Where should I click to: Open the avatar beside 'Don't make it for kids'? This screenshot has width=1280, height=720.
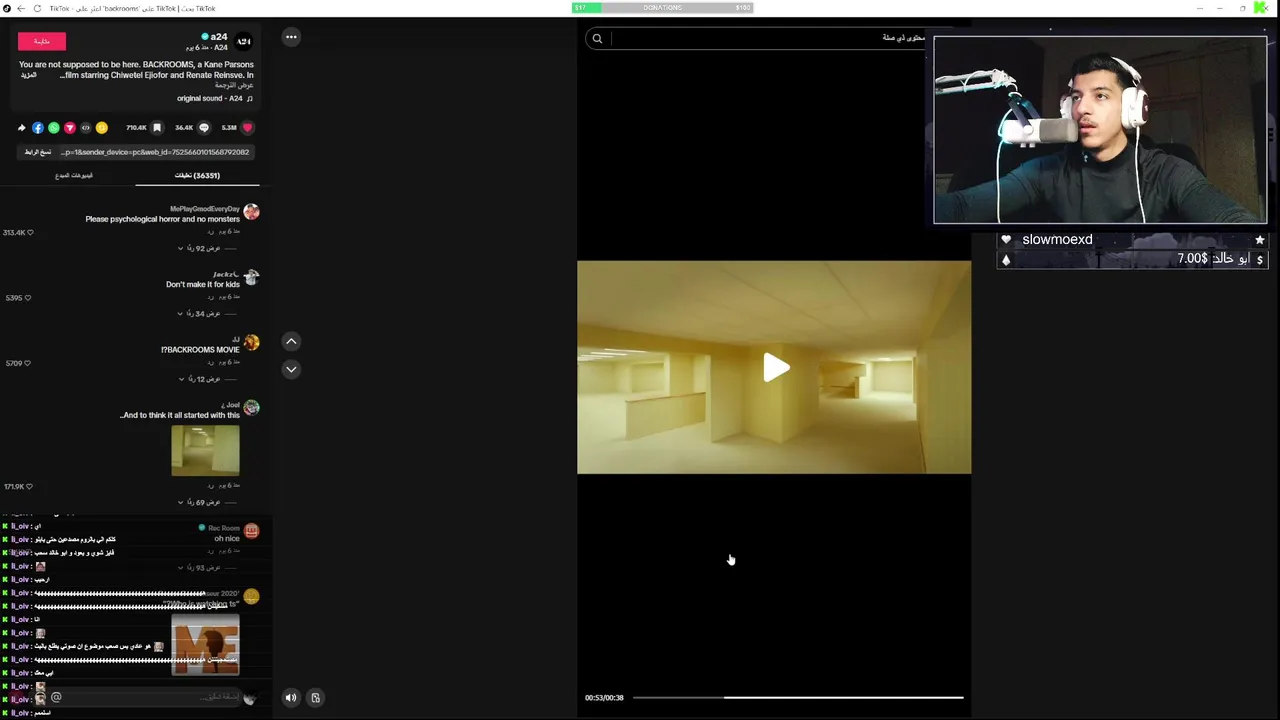[x=251, y=277]
